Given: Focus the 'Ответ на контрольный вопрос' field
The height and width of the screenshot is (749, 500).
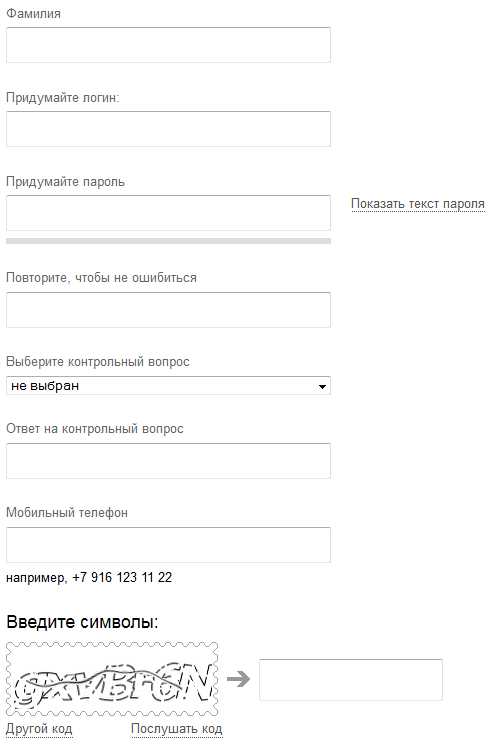Looking at the screenshot, I should click(168, 461).
